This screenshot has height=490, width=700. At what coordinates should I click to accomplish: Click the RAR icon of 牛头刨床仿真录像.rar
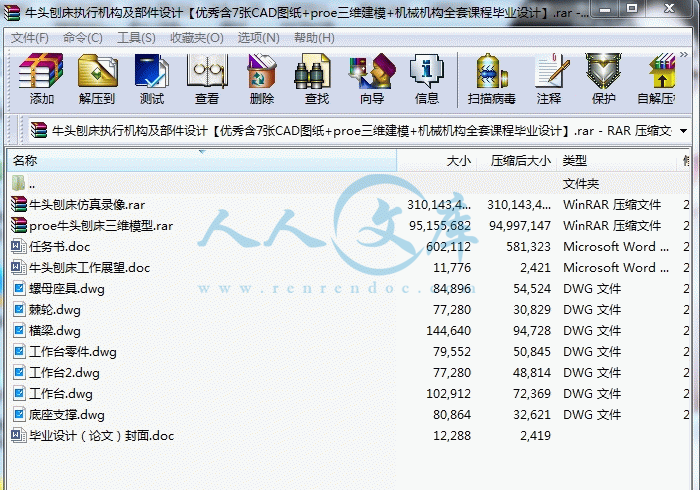tap(19, 204)
